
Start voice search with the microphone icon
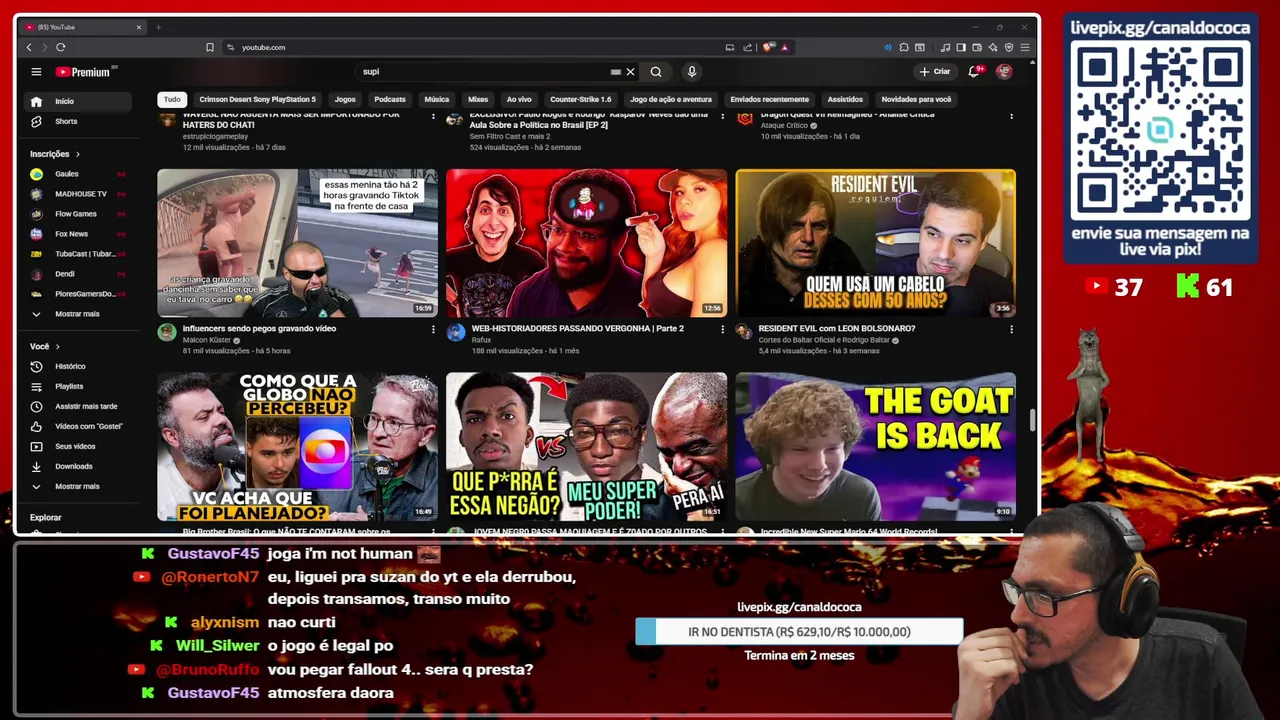click(x=691, y=72)
